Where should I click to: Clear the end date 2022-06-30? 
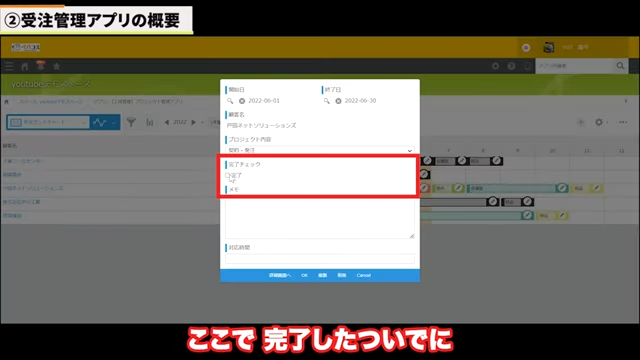pos(338,101)
